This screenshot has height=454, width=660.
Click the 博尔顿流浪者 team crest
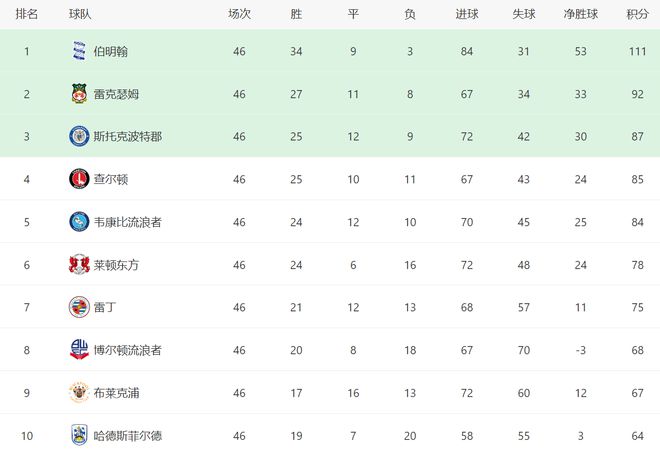[79, 350]
